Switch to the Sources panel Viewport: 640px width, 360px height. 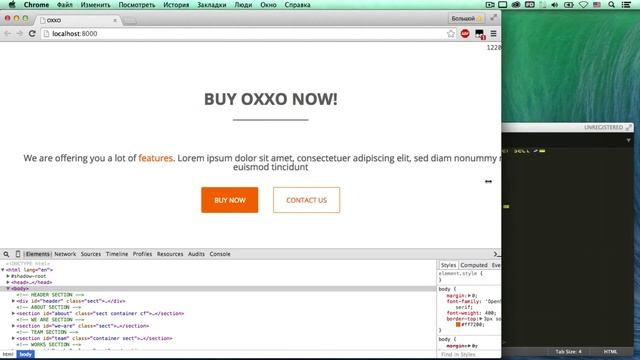pos(91,254)
